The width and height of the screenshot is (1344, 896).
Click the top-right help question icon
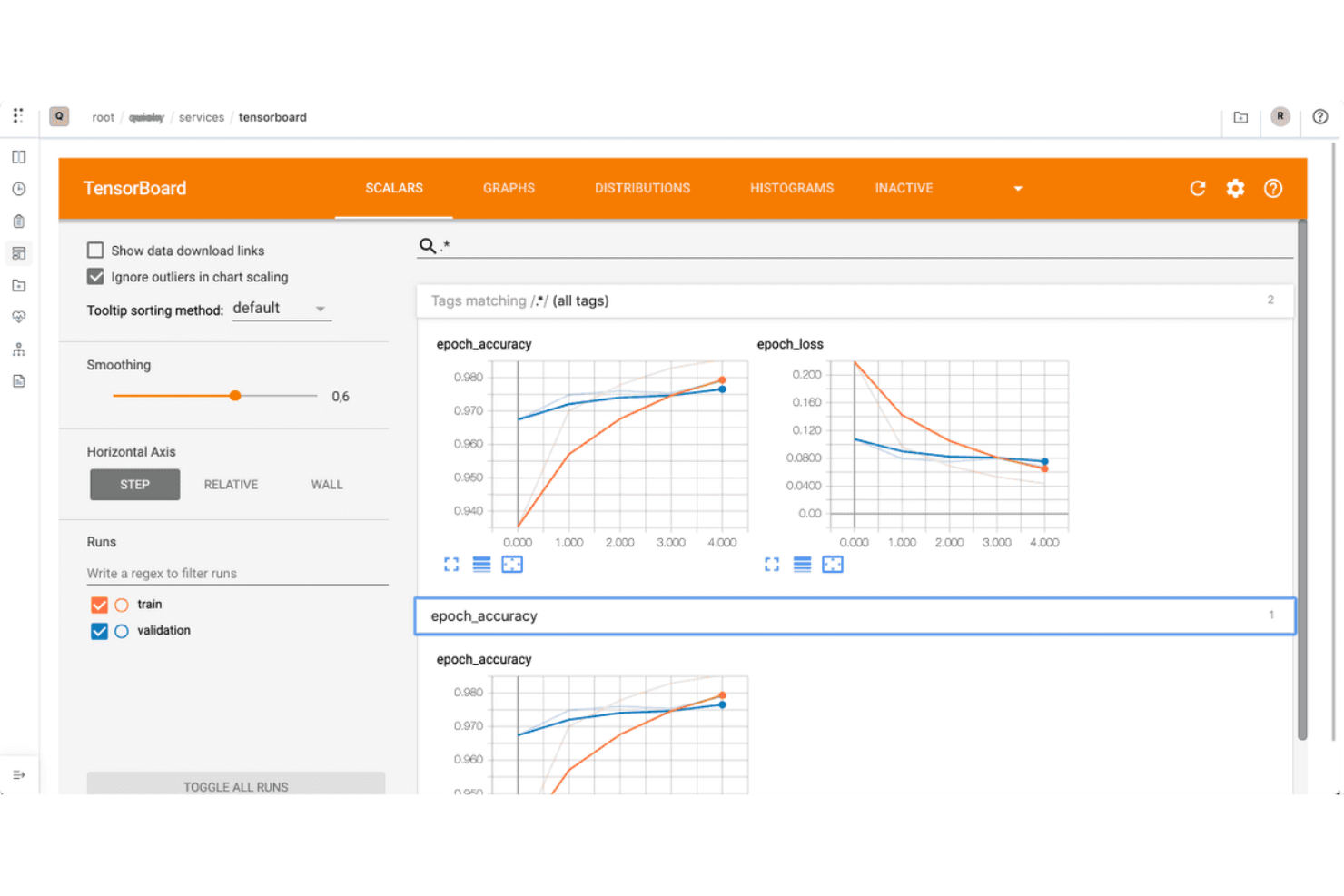1320,116
